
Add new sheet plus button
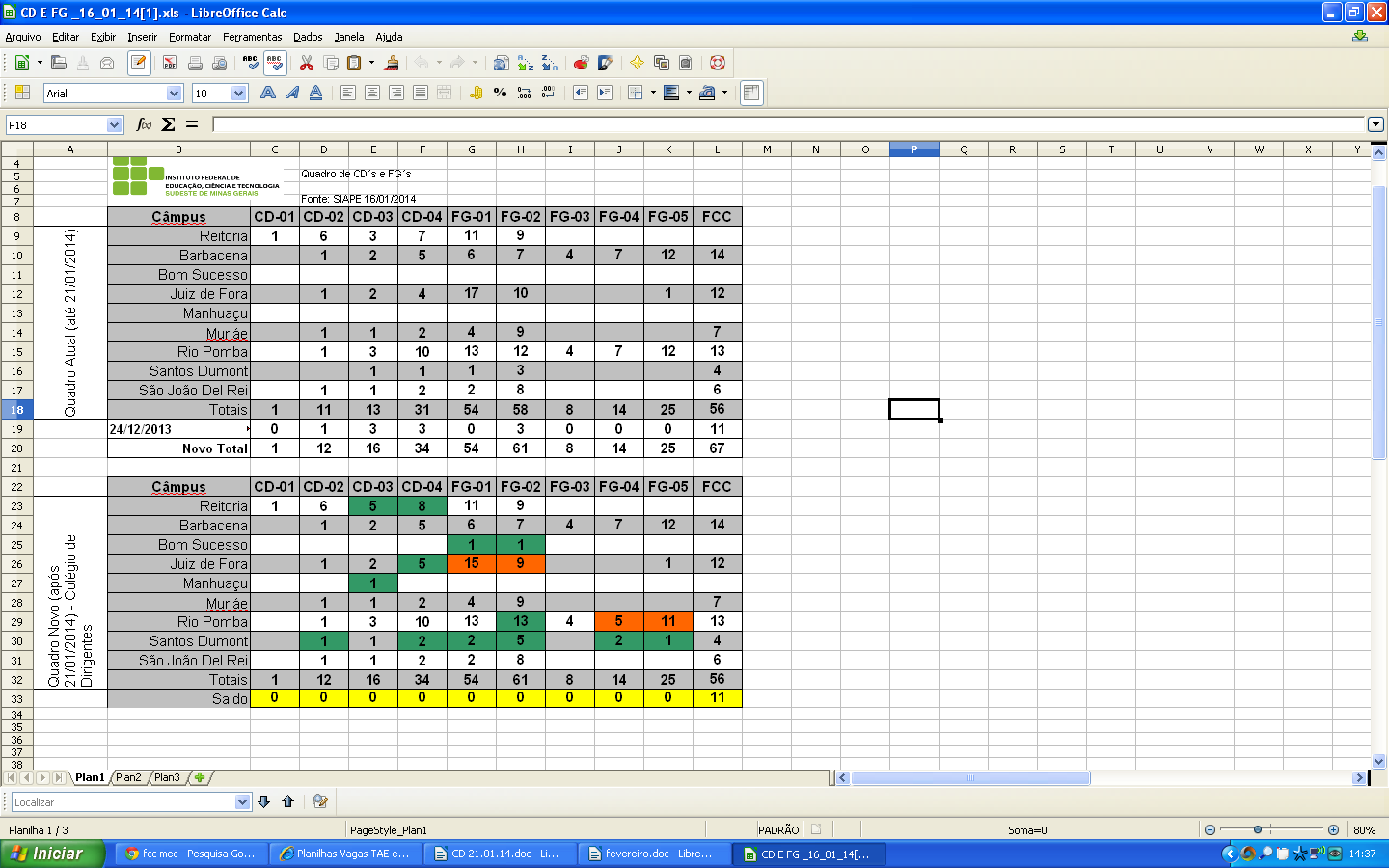pyautogui.click(x=200, y=777)
